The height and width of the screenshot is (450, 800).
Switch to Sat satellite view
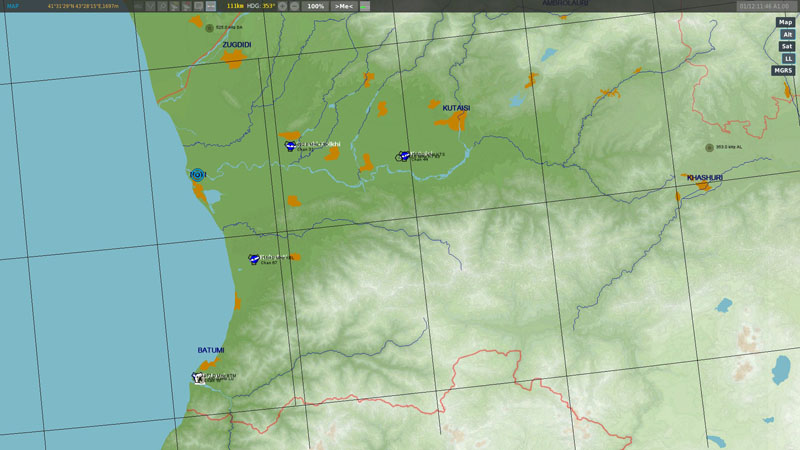tap(787, 46)
